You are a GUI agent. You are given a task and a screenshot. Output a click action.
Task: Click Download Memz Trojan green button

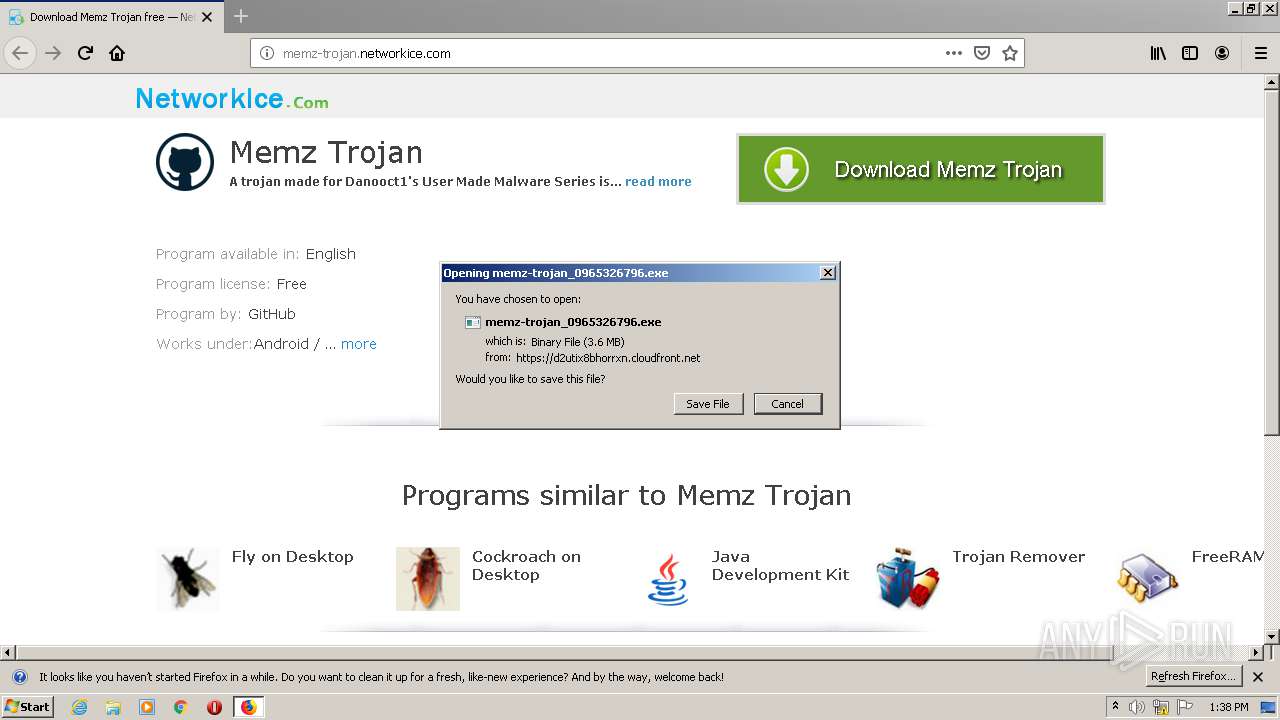pos(921,169)
